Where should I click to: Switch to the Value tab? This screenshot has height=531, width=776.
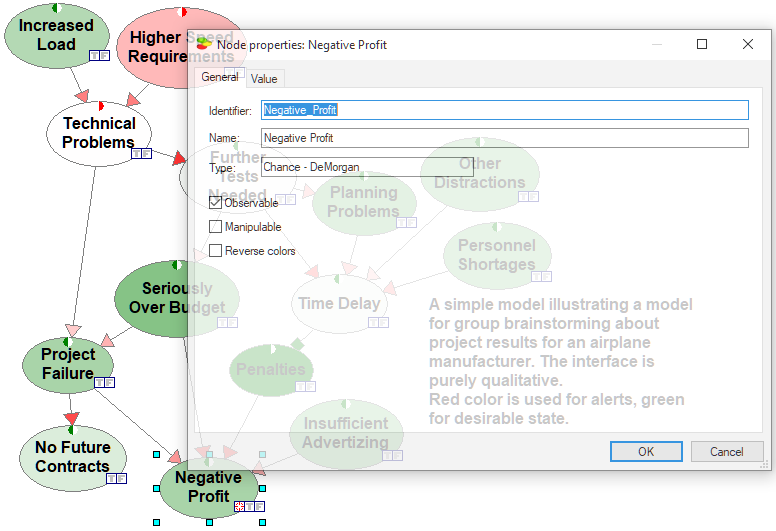264,79
